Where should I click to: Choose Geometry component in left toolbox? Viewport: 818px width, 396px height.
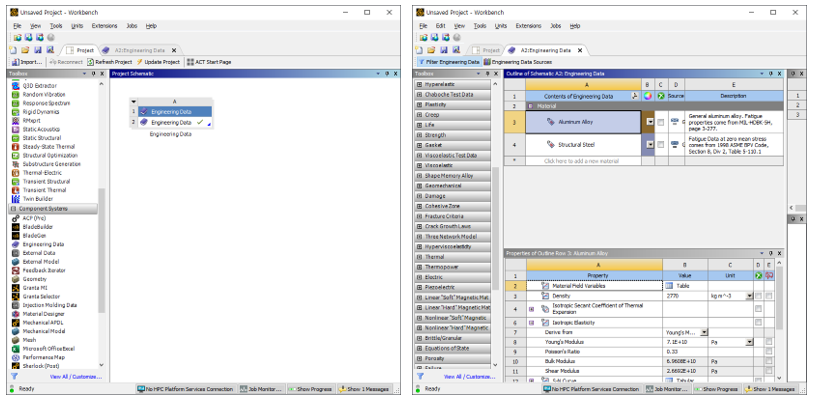point(34,279)
